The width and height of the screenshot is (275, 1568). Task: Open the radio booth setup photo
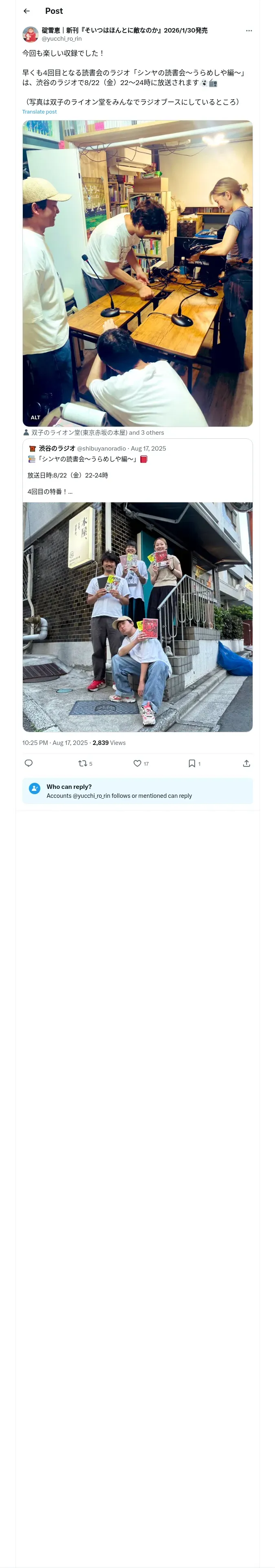point(138,273)
